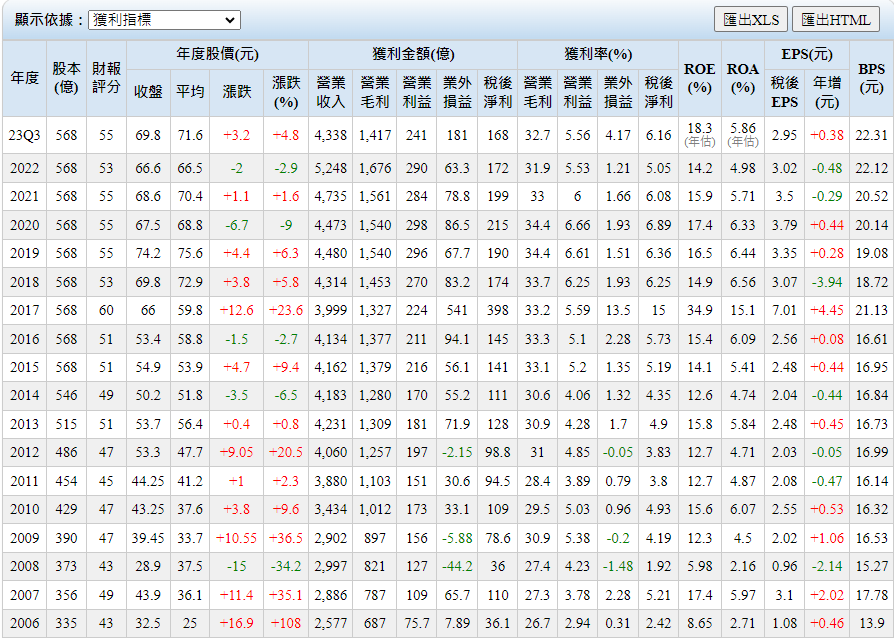Select the 稅後淨利 header under 獲利金額
894x638 pixels.
tap(497, 91)
